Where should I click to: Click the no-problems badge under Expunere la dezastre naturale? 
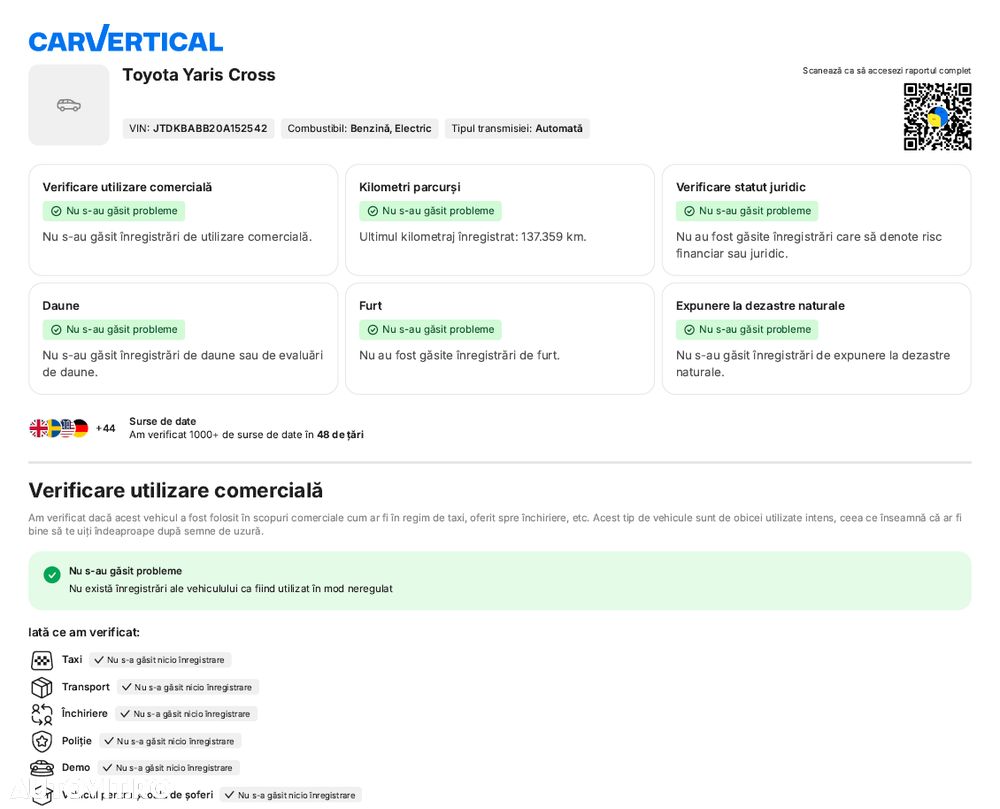tap(747, 330)
